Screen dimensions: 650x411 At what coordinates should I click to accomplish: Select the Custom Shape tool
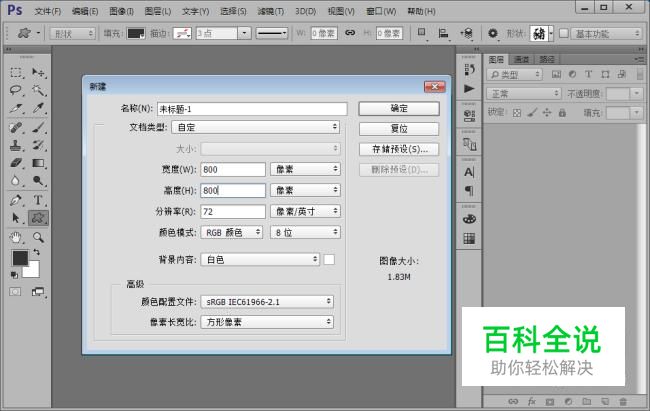(x=38, y=218)
